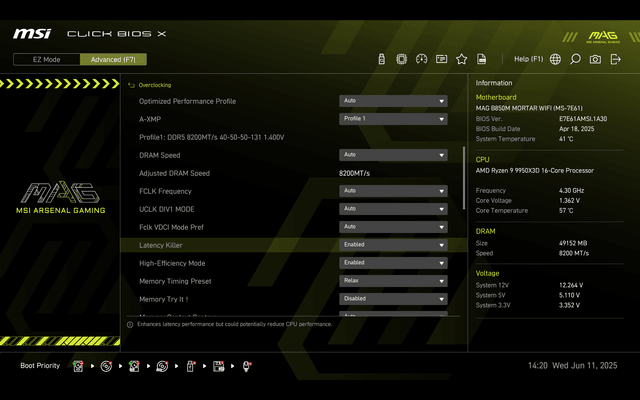Open the hardware monitor gauge icon
The width and height of the screenshot is (640, 400).
(421, 59)
